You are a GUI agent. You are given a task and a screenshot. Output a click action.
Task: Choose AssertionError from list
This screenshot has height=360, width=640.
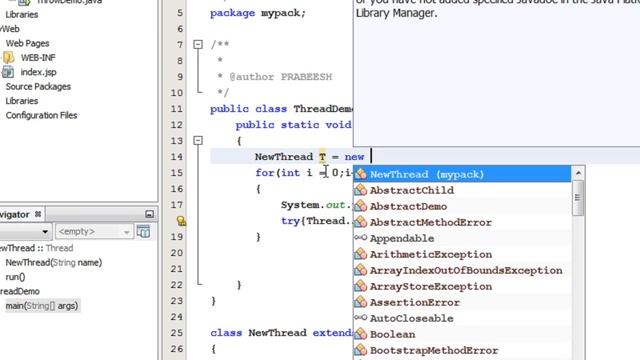click(462, 302)
